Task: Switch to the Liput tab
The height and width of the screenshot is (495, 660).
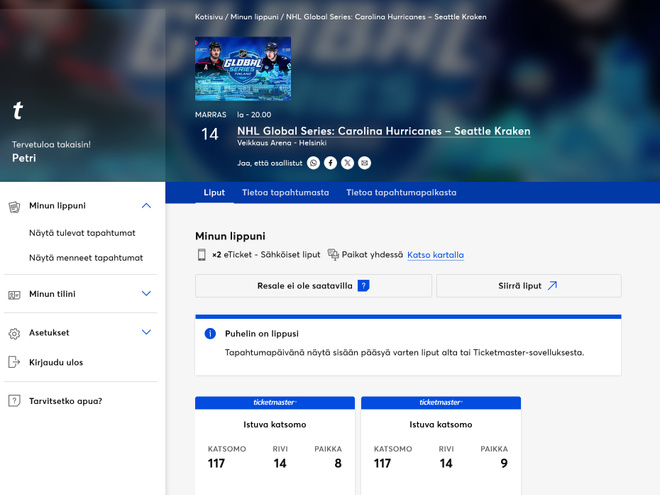Action: click(214, 193)
